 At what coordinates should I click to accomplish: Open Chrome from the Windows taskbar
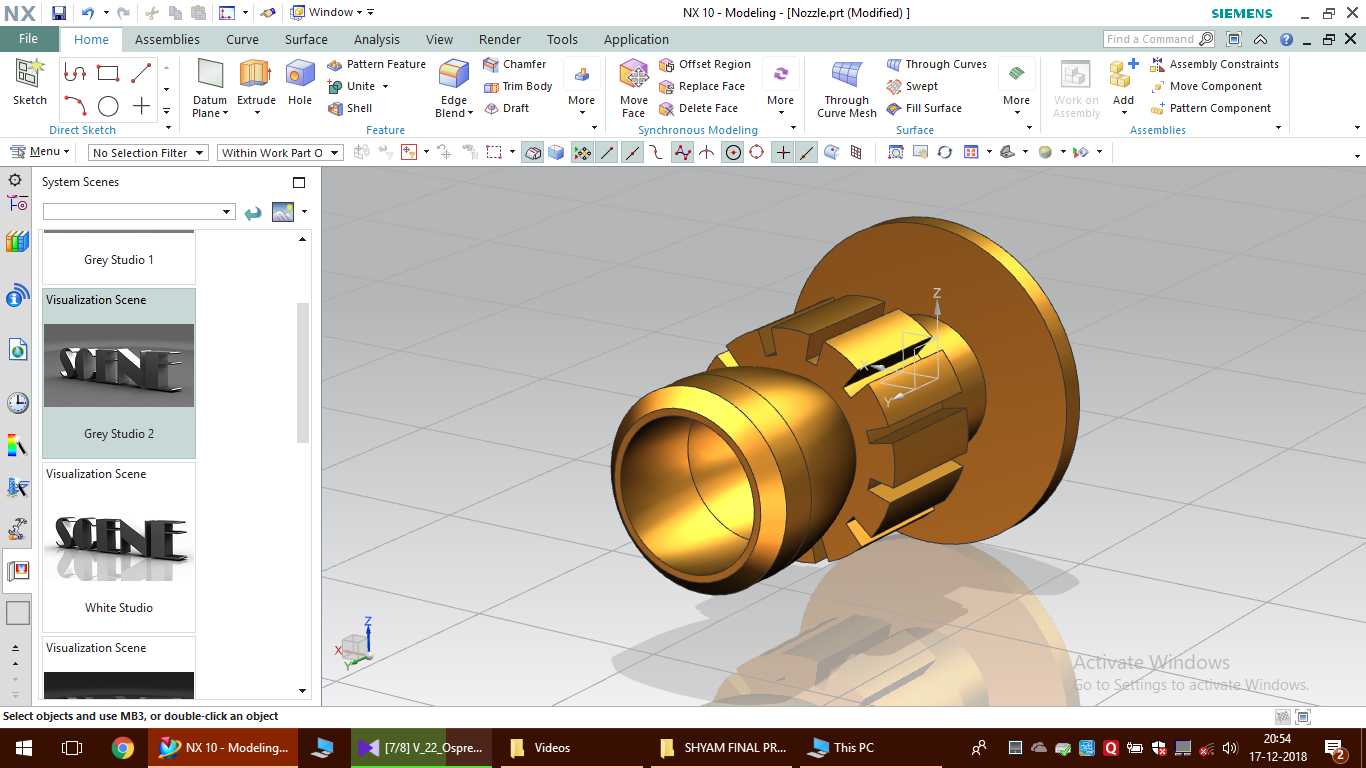click(123, 748)
